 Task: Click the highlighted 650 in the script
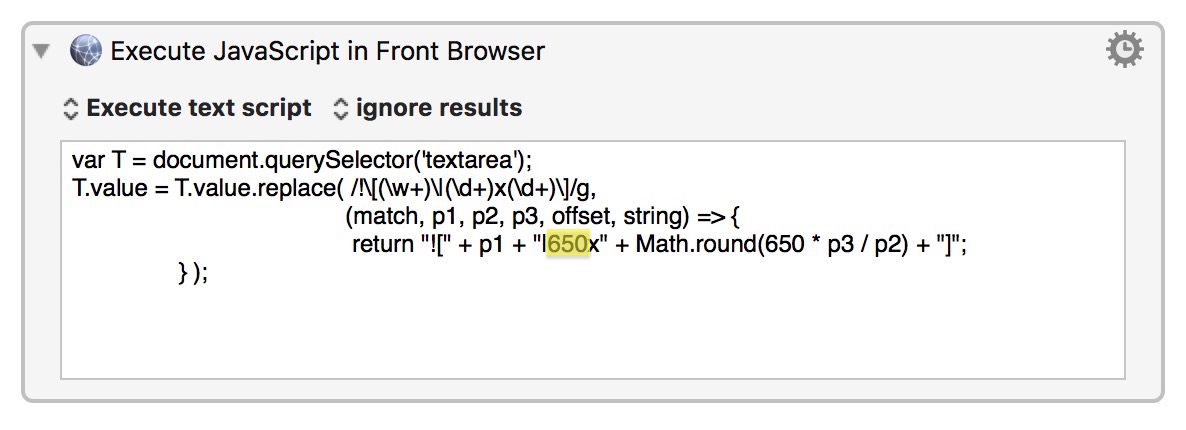click(567, 245)
